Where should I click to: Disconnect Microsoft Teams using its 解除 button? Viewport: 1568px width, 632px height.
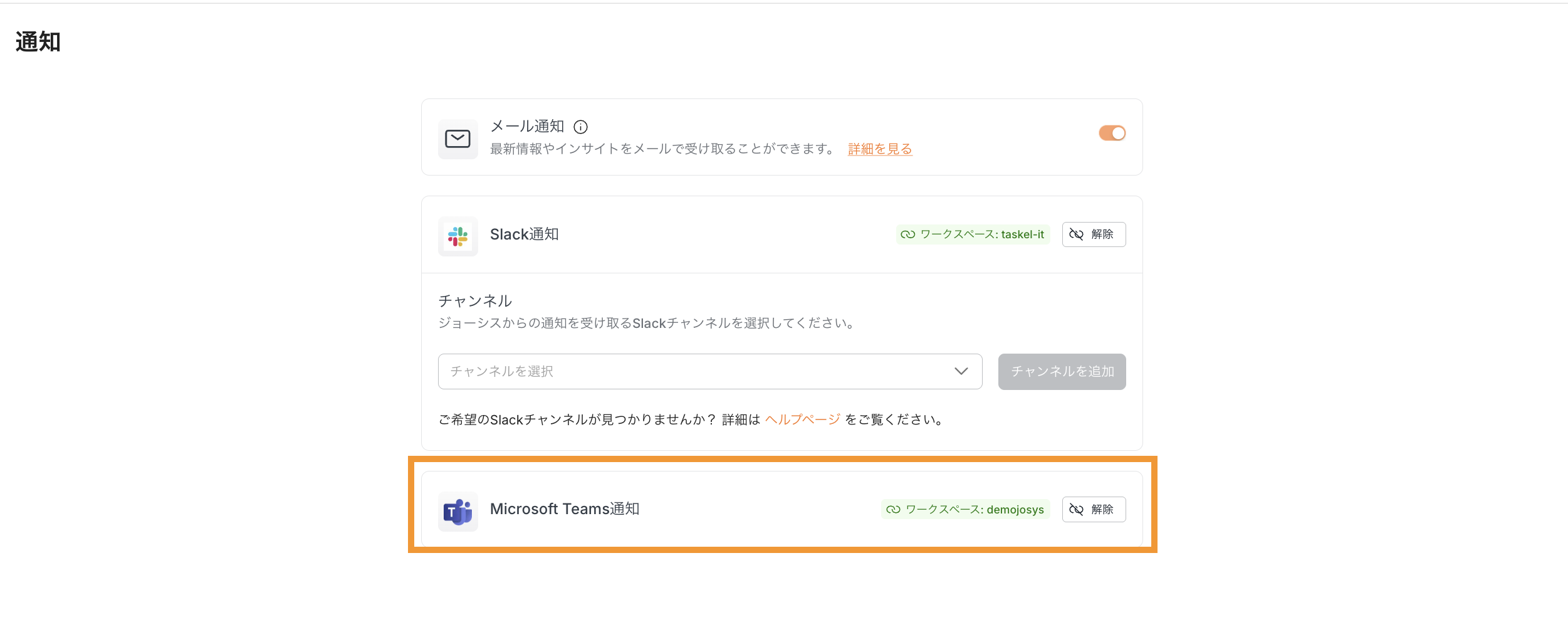pos(1094,509)
